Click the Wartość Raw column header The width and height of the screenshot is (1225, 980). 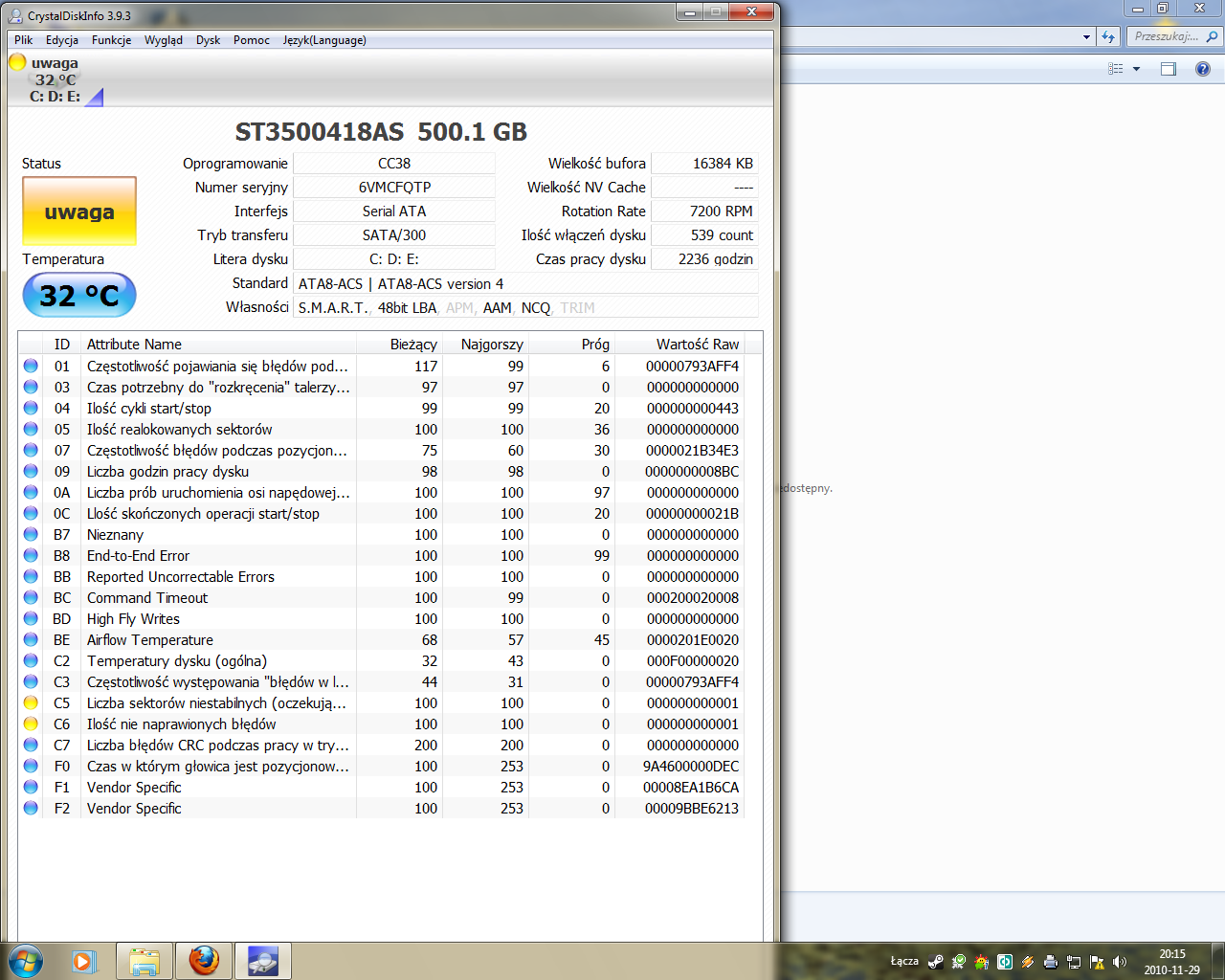[680, 344]
